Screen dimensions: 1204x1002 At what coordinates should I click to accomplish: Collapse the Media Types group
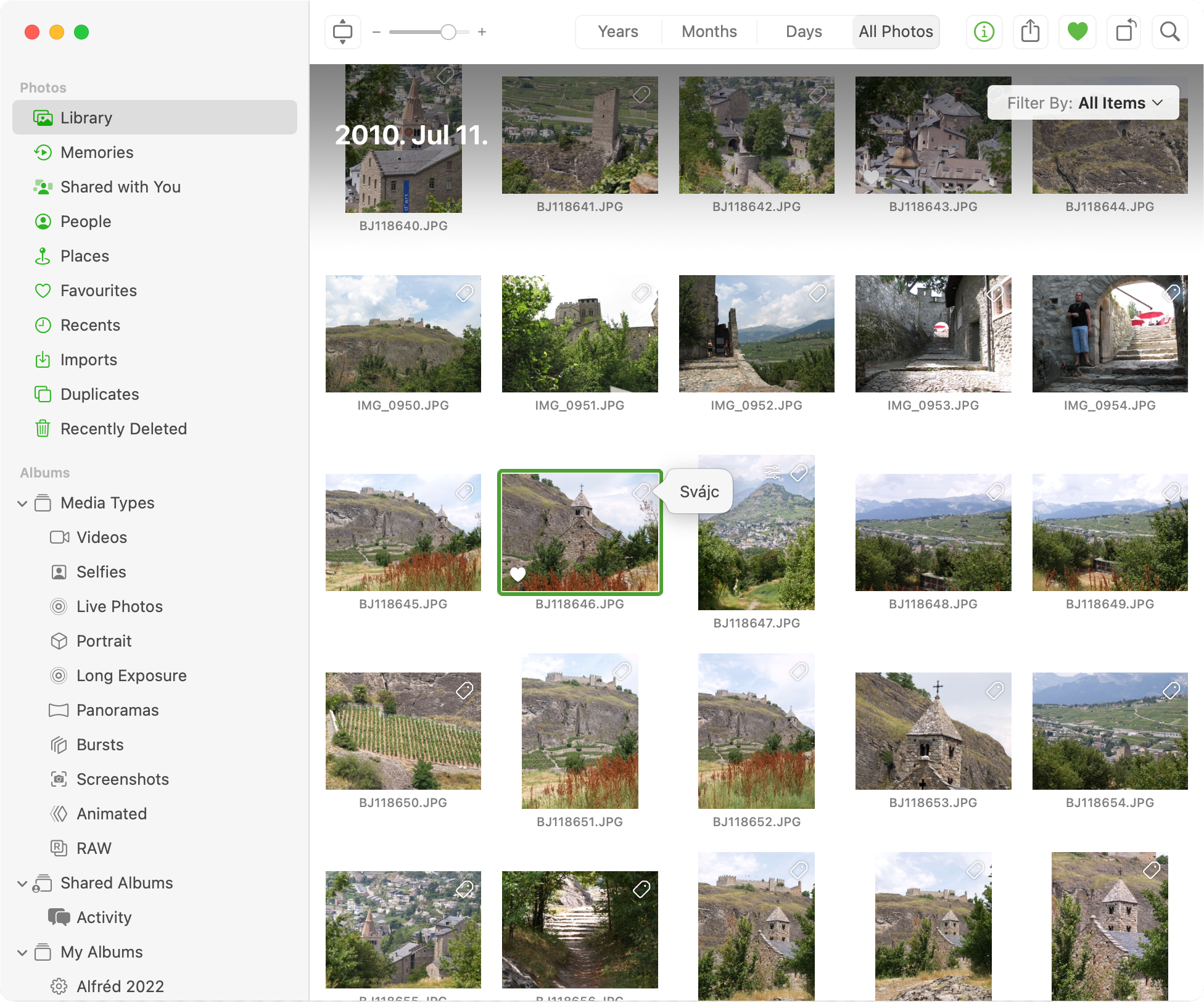click(22, 503)
